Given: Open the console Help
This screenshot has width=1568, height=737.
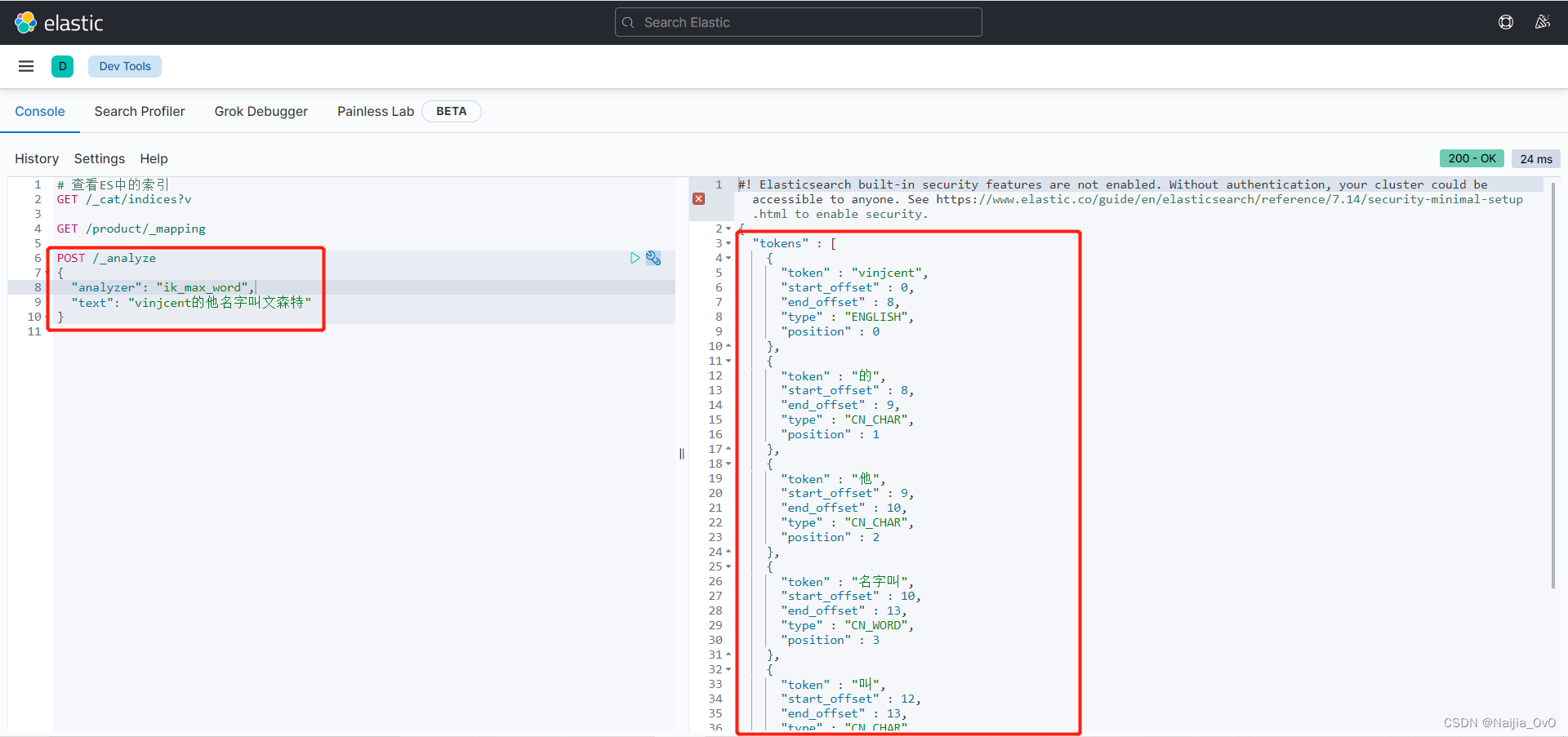Looking at the screenshot, I should [154, 158].
